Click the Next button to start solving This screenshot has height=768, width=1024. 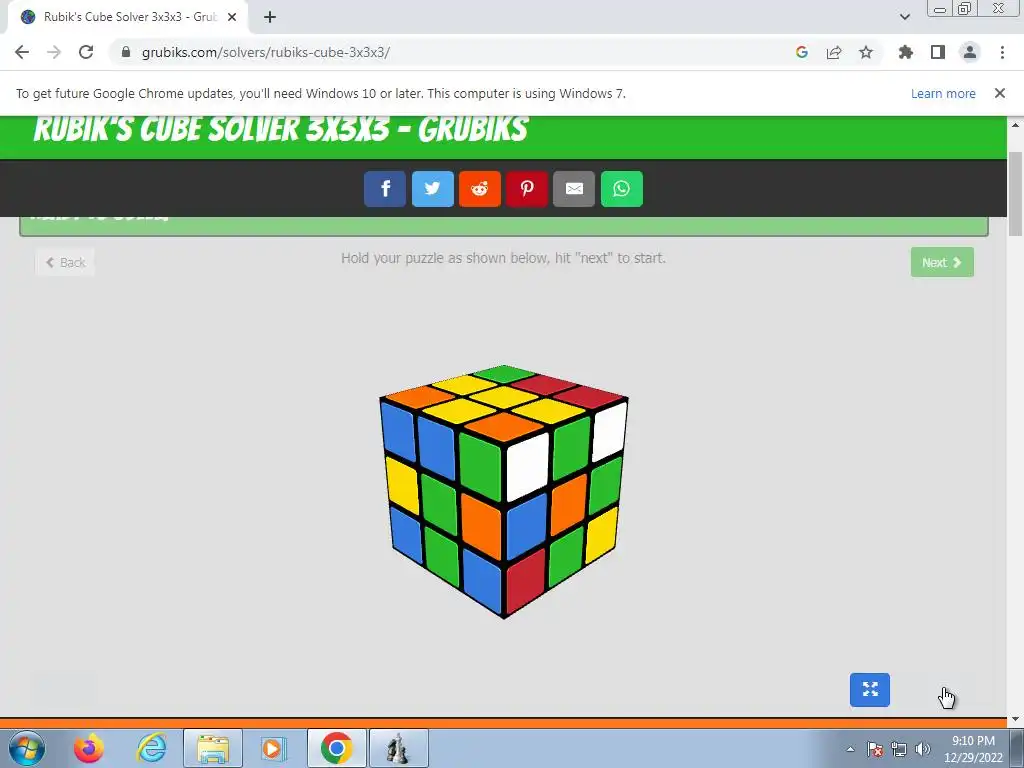click(942, 262)
